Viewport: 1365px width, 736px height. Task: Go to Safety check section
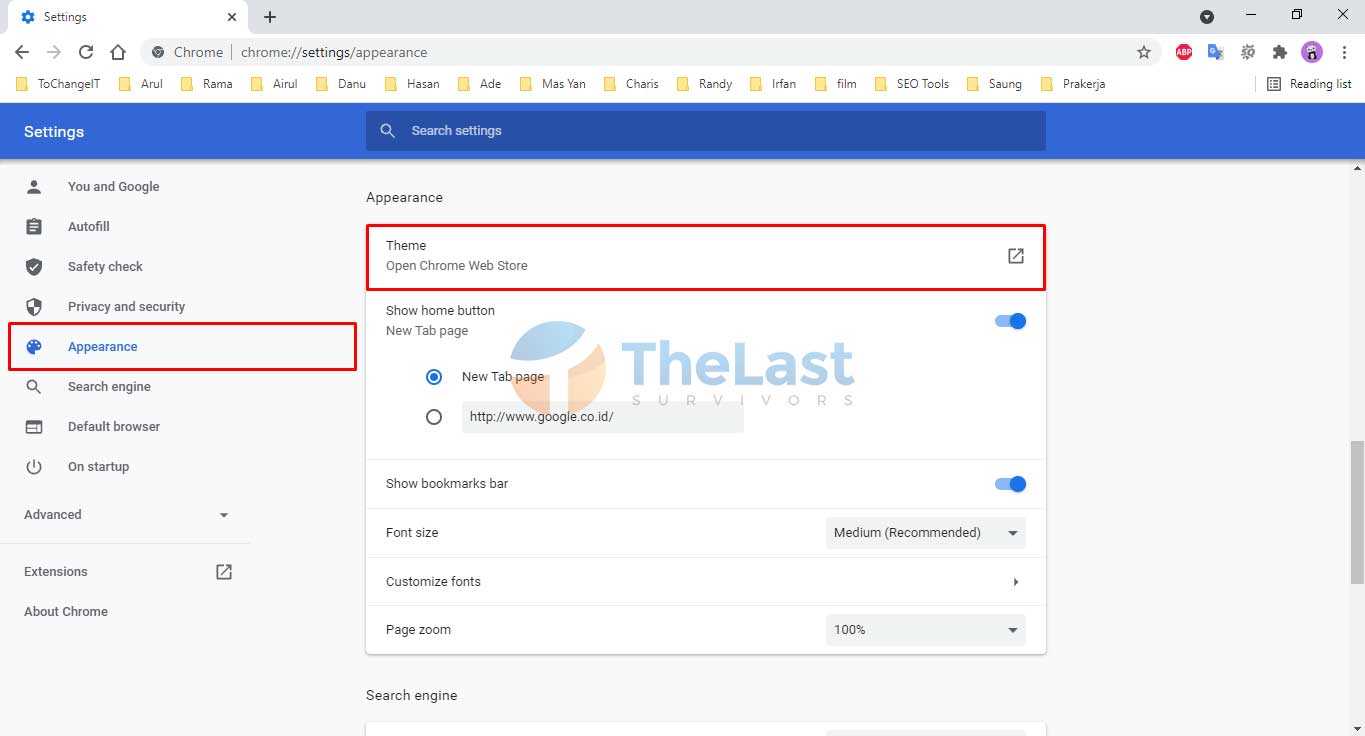105,267
